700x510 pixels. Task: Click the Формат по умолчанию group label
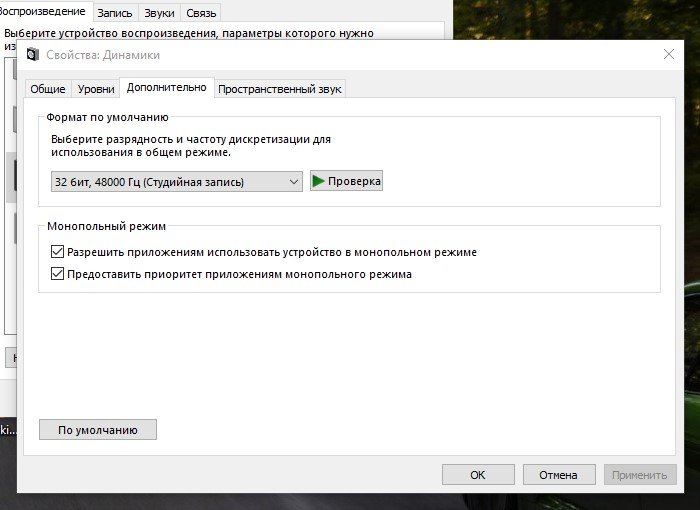pos(108,117)
